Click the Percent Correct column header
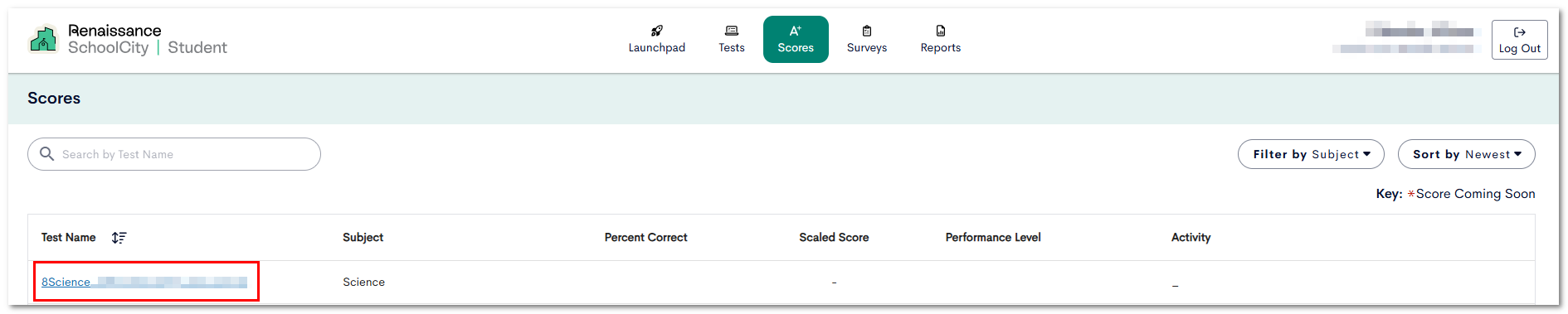Viewport: 1568px width, 314px height. pyautogui.click(x=645, y=238)
